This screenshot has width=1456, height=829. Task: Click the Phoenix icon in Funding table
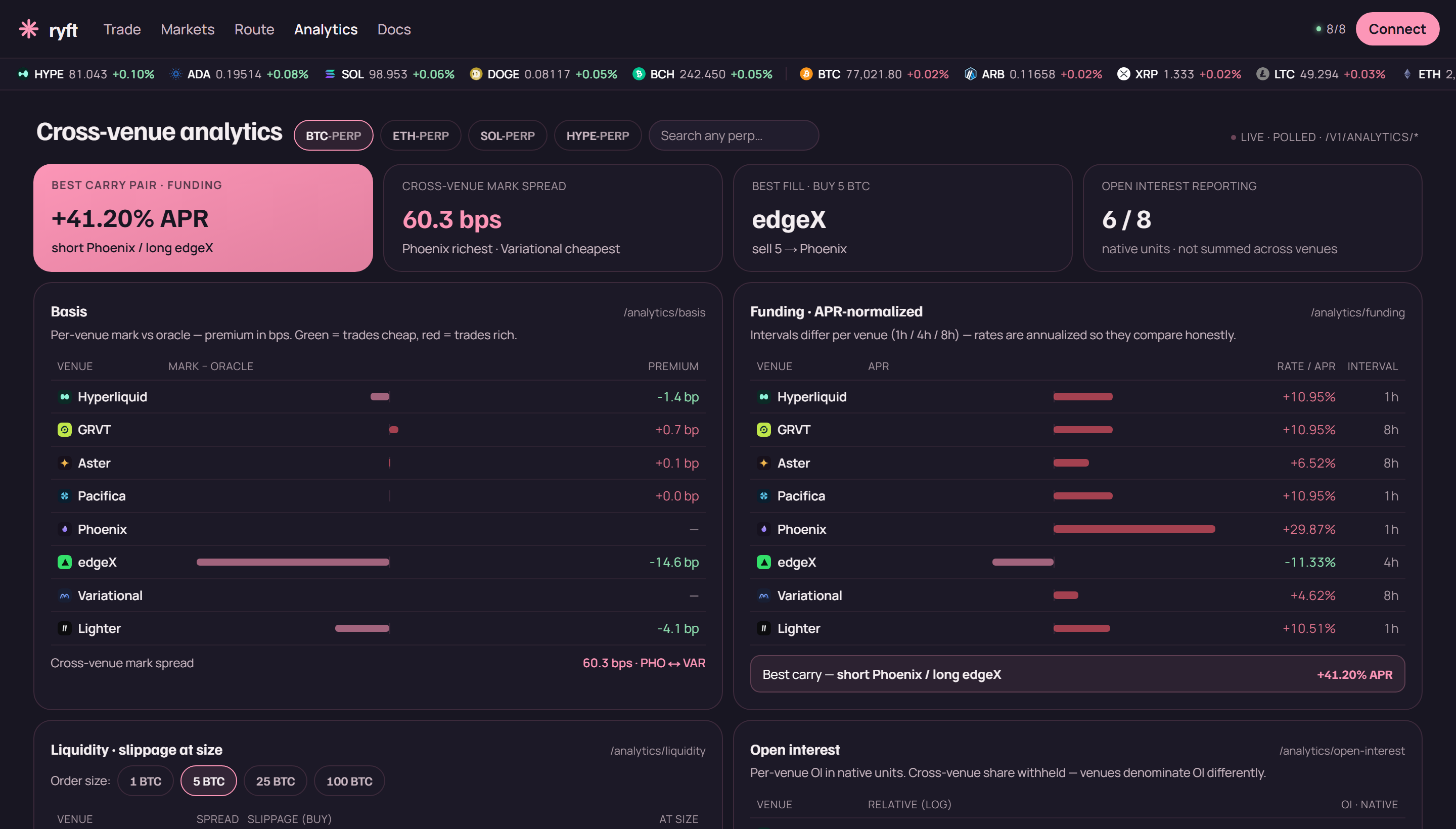(764, 529)
